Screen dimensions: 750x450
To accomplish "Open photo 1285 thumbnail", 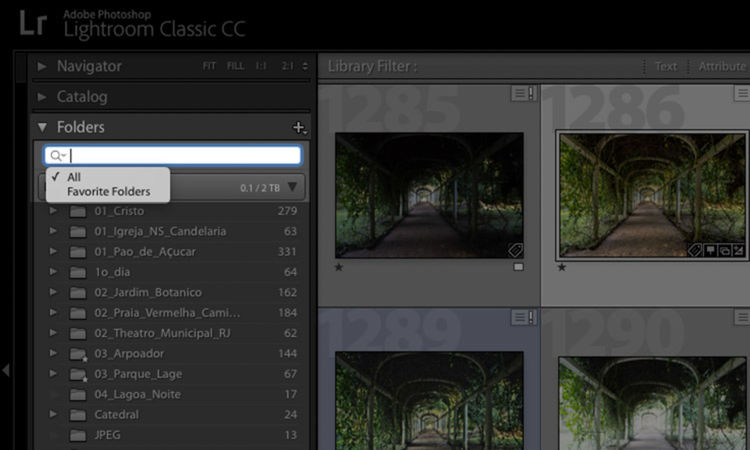I will pos(429,196).
